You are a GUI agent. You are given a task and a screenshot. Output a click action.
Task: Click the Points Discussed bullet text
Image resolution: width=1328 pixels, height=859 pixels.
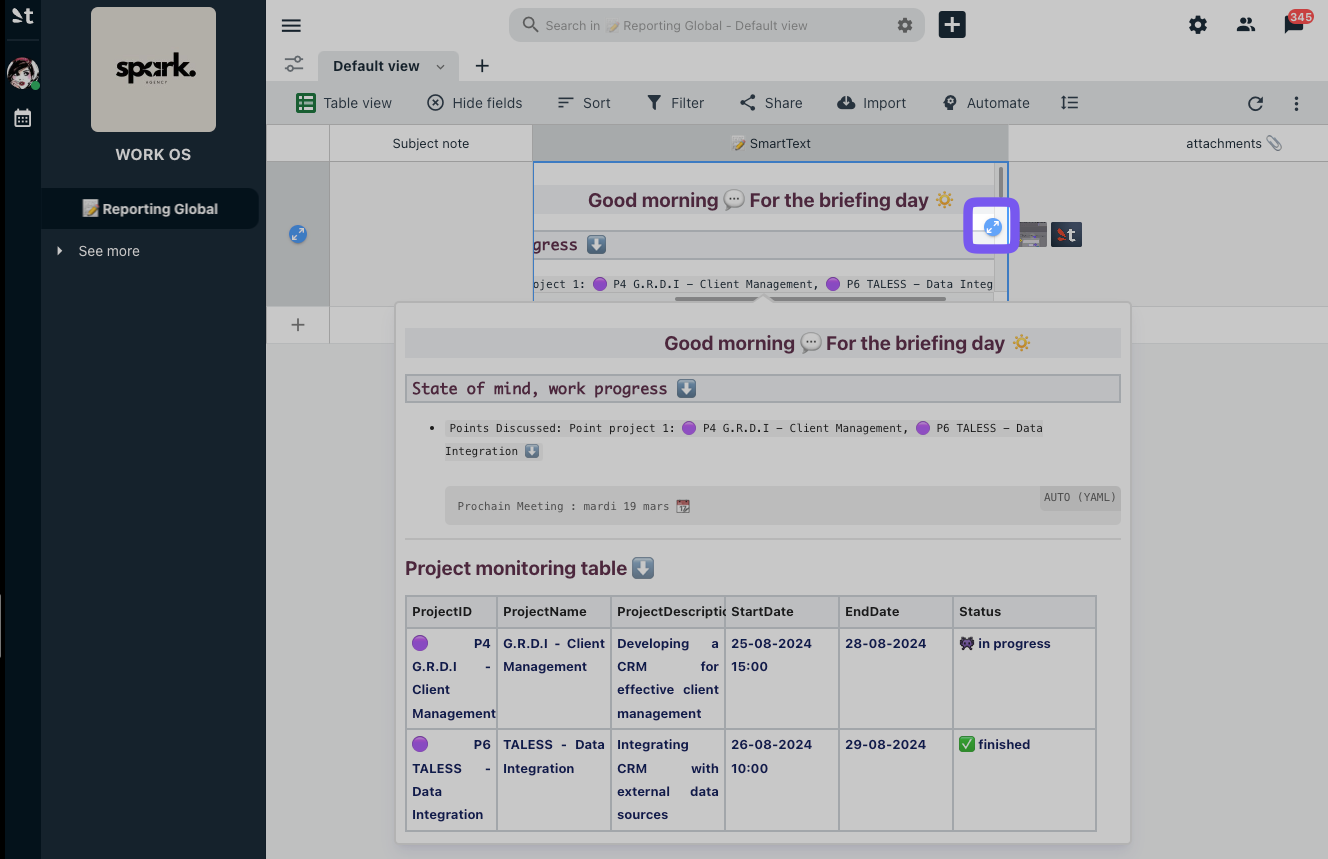[744, 439]
